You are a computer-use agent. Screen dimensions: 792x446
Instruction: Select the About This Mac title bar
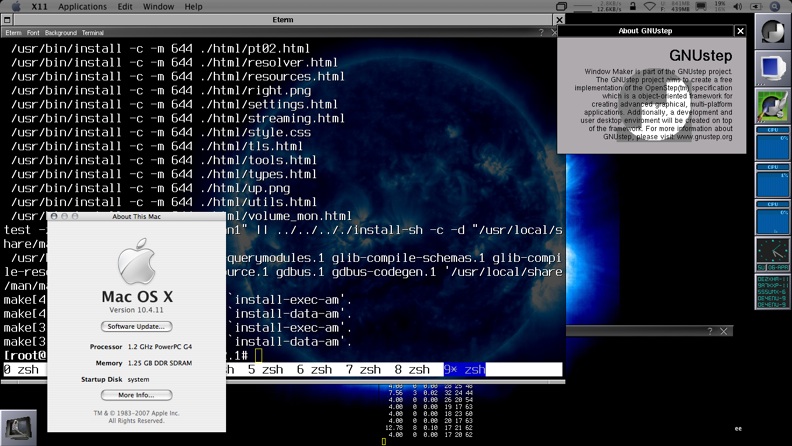[136, 216]
